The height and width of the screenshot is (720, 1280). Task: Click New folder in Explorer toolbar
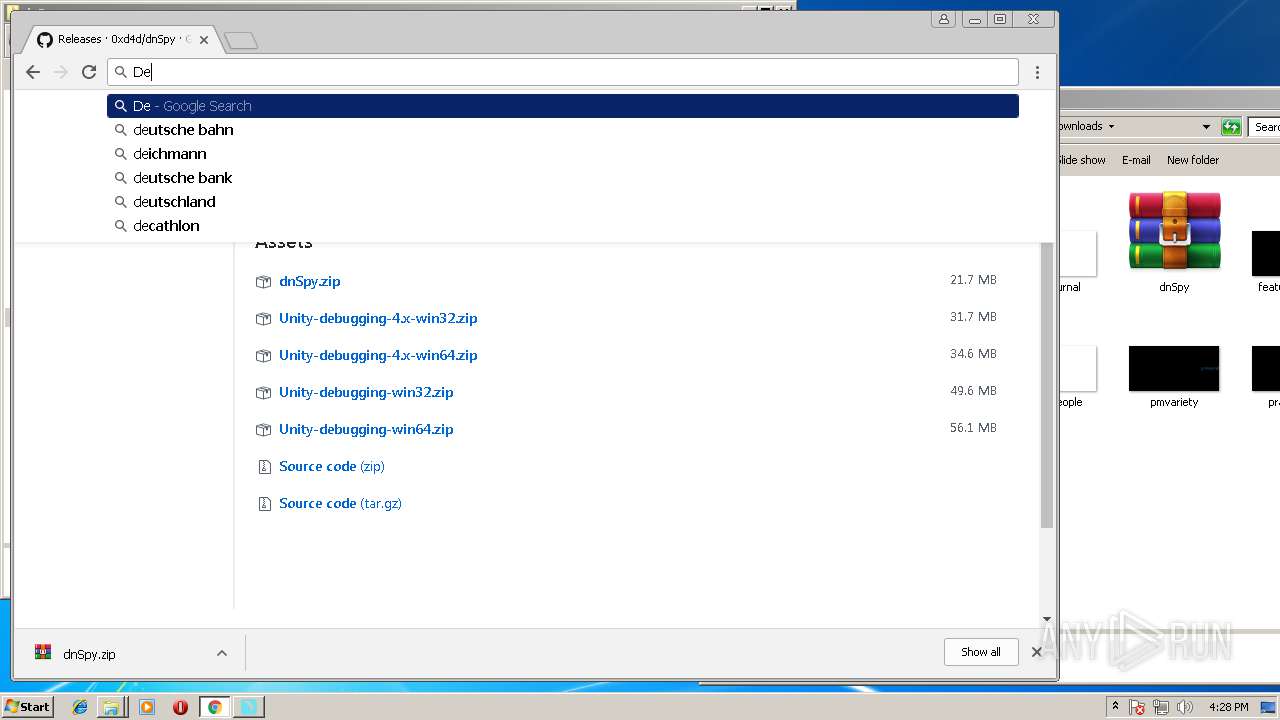[x=1193, y=160]
